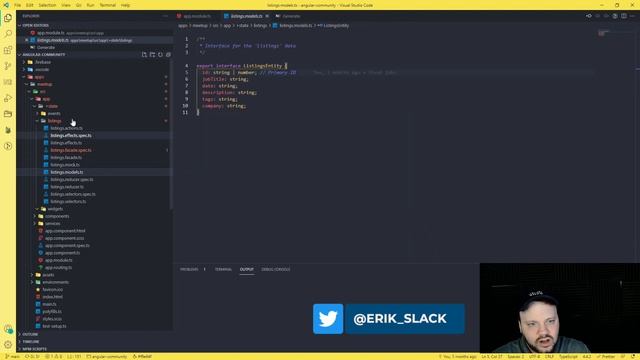Open the Manage settings gear icon
The height and width of the screenshot is (360, 640).
pos(8,344)
